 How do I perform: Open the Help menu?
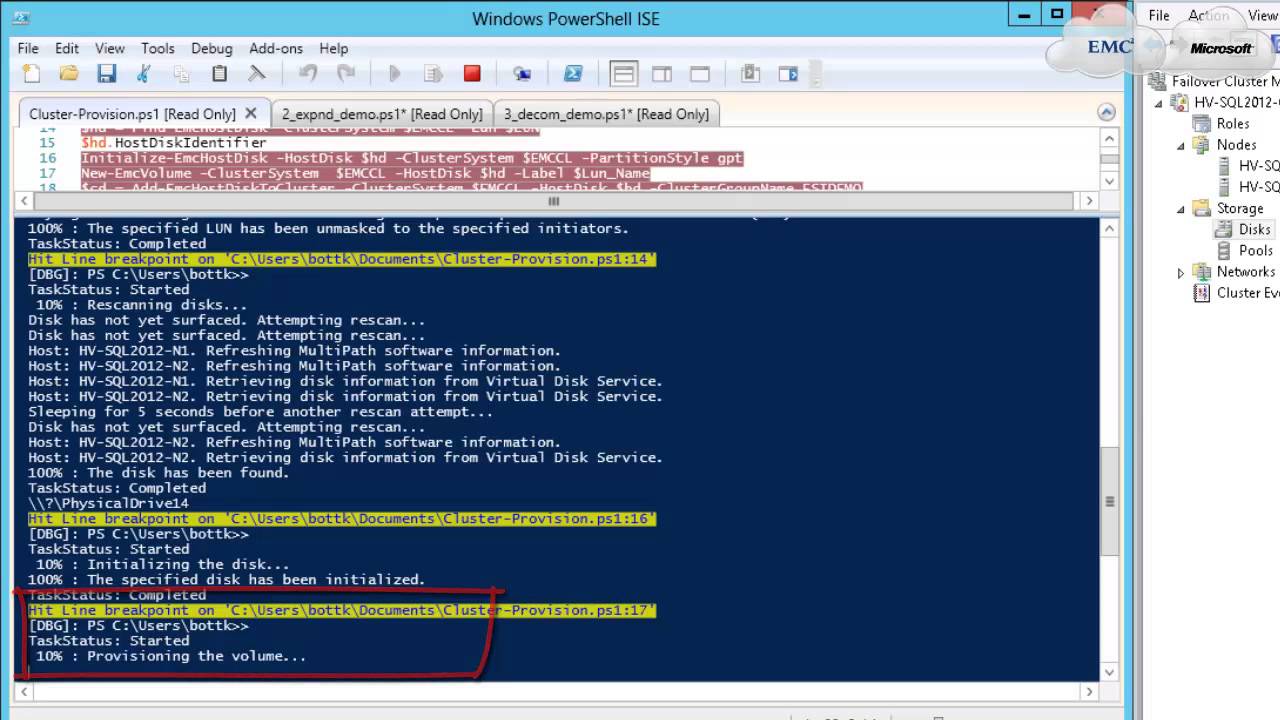coord(334,48)
